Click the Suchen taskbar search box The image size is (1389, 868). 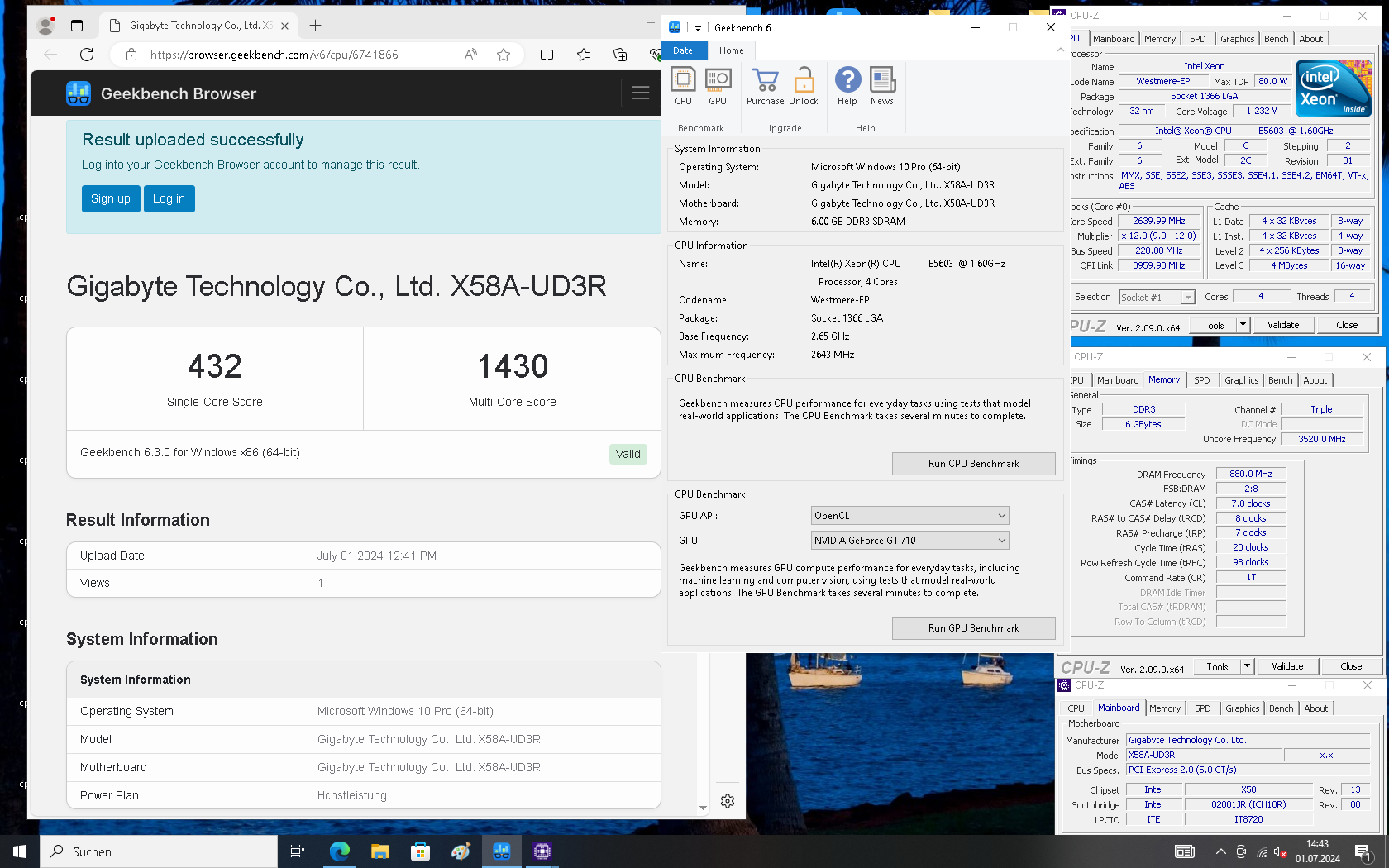[x=159, y=851]
